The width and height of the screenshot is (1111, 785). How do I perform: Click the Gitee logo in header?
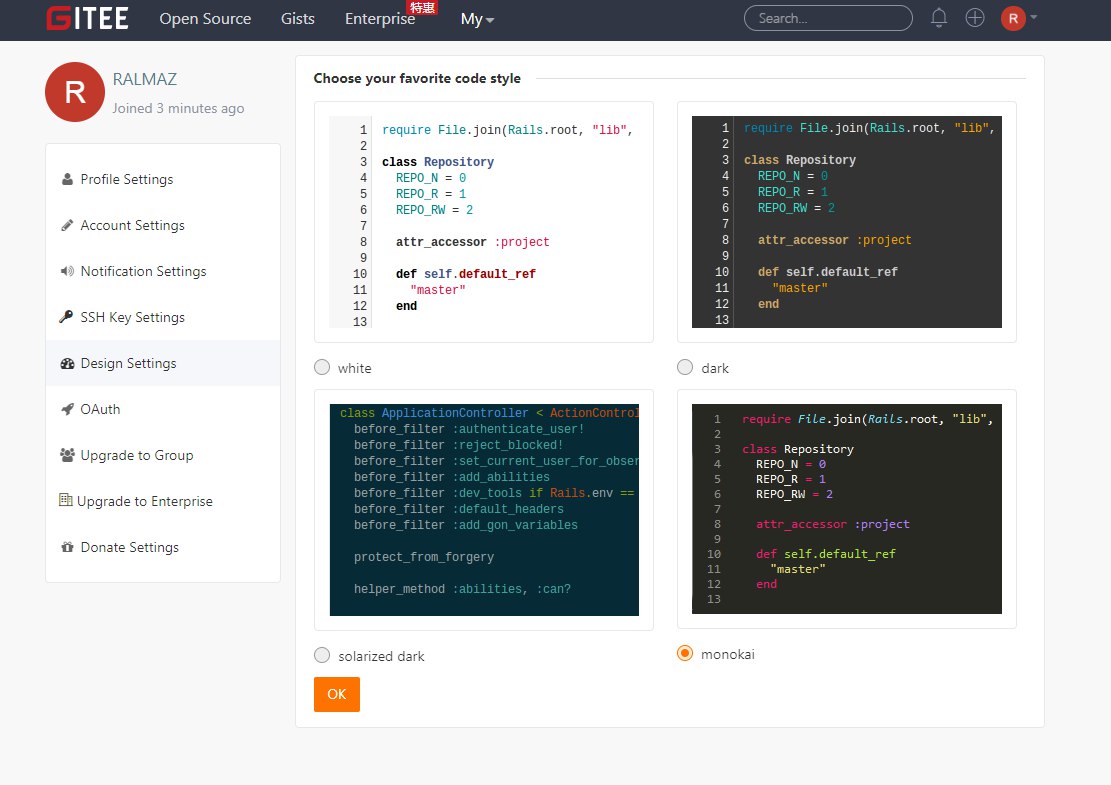point(87,18)
